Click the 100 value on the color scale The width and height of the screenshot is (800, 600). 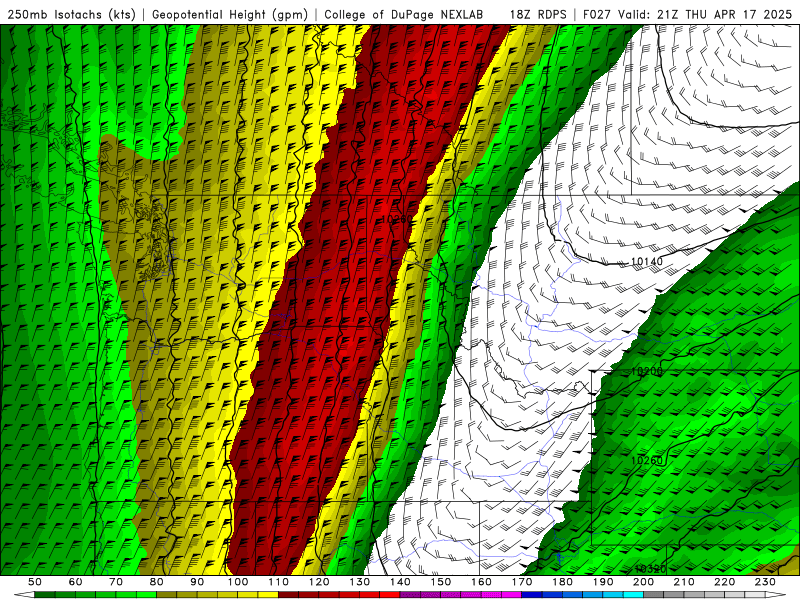click(x=238, y=582)
